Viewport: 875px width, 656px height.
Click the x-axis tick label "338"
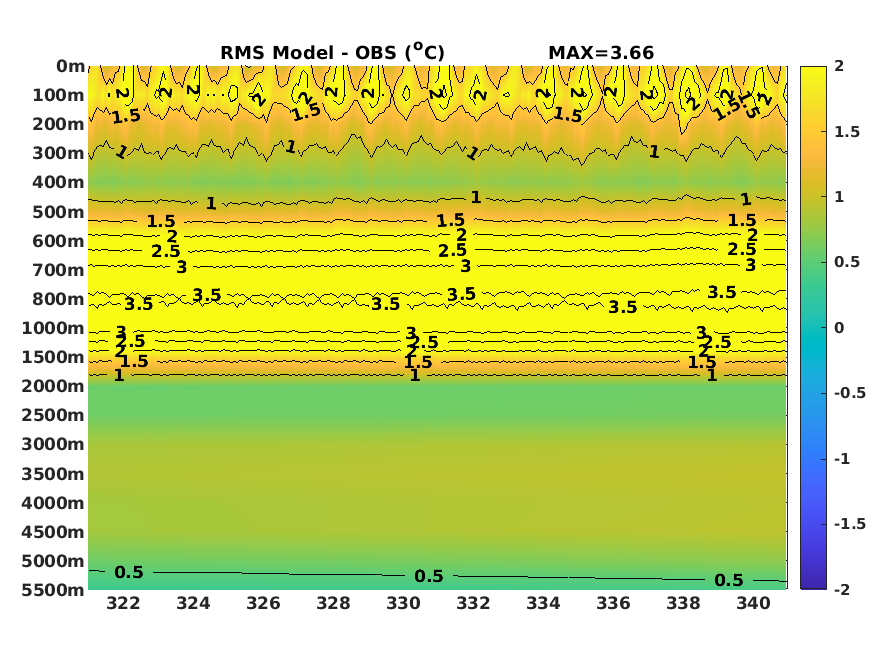(x=684, y=604)
